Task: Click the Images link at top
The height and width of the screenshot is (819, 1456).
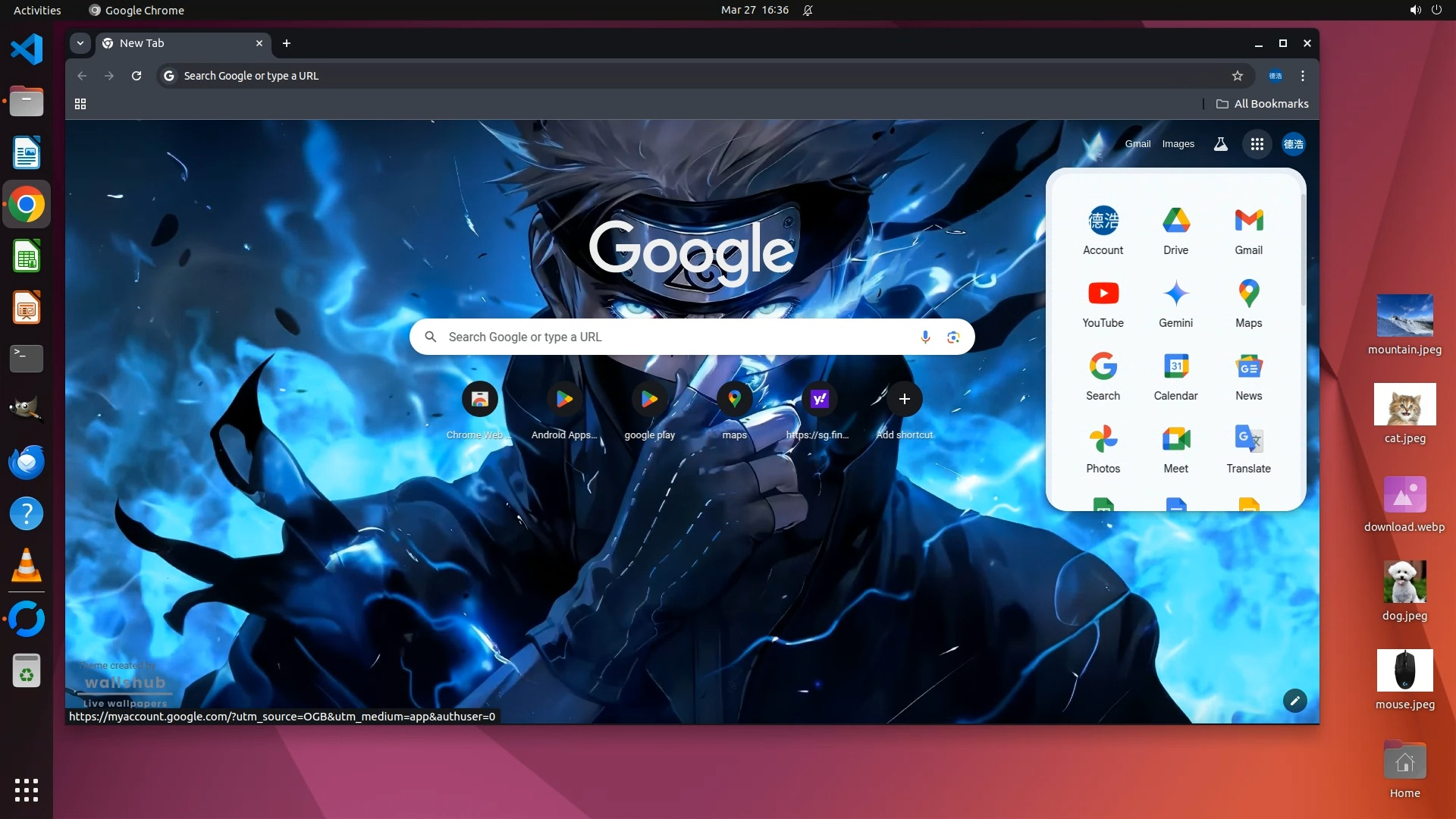Action: (x=1178, y=144)
